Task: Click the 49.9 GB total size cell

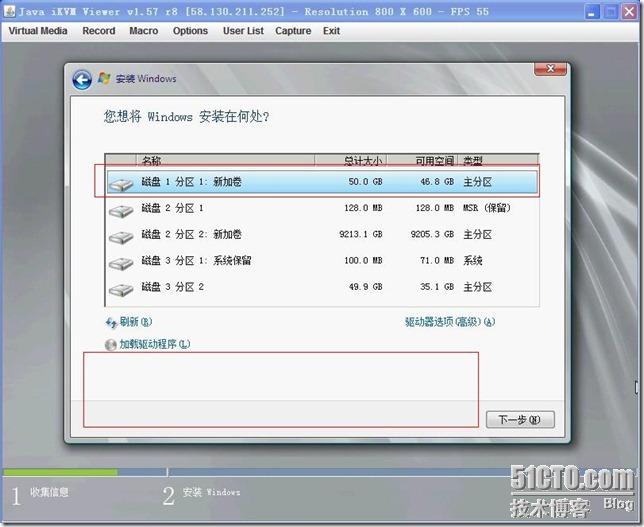Action: point(366,287)
